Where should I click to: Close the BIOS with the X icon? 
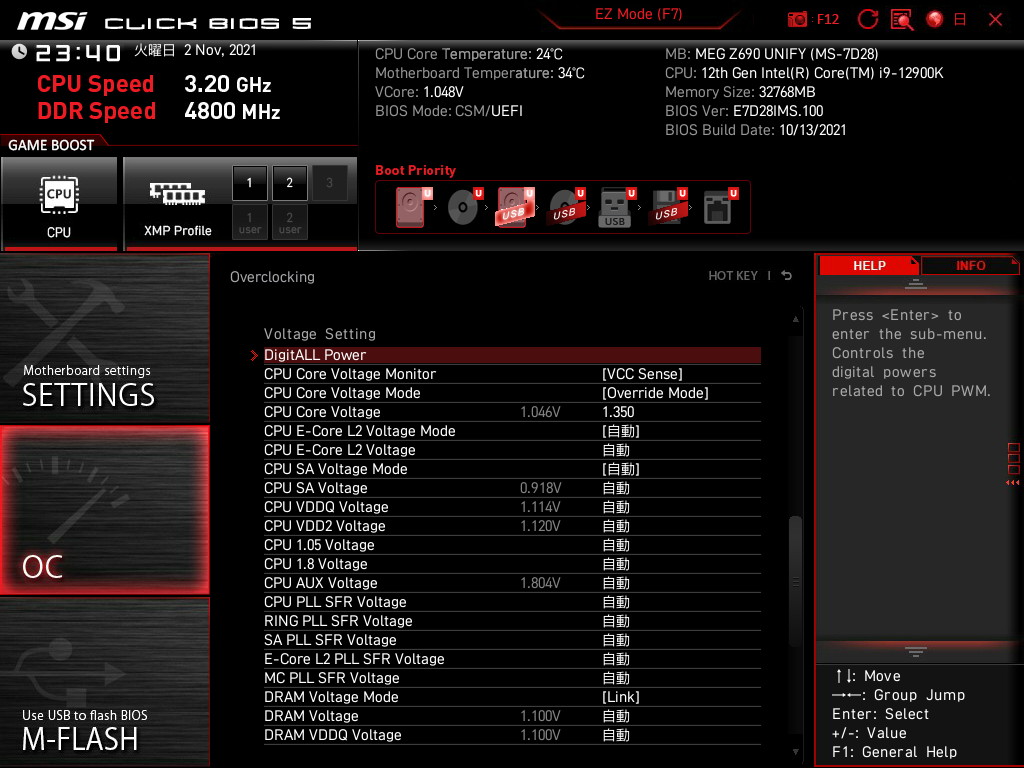(x=995, y=20)
